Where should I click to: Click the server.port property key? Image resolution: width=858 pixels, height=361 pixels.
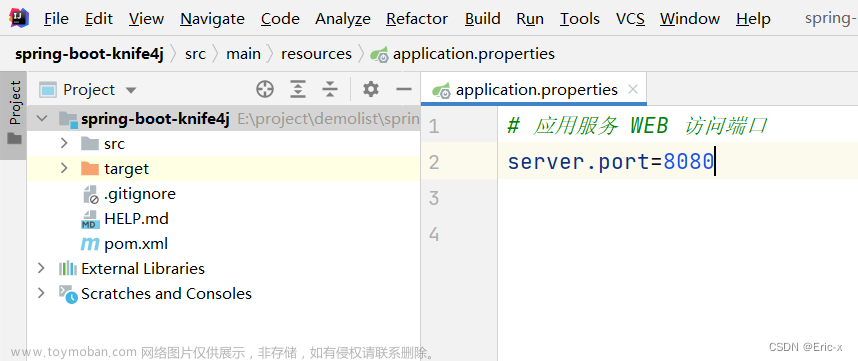(x=577, y=162)
